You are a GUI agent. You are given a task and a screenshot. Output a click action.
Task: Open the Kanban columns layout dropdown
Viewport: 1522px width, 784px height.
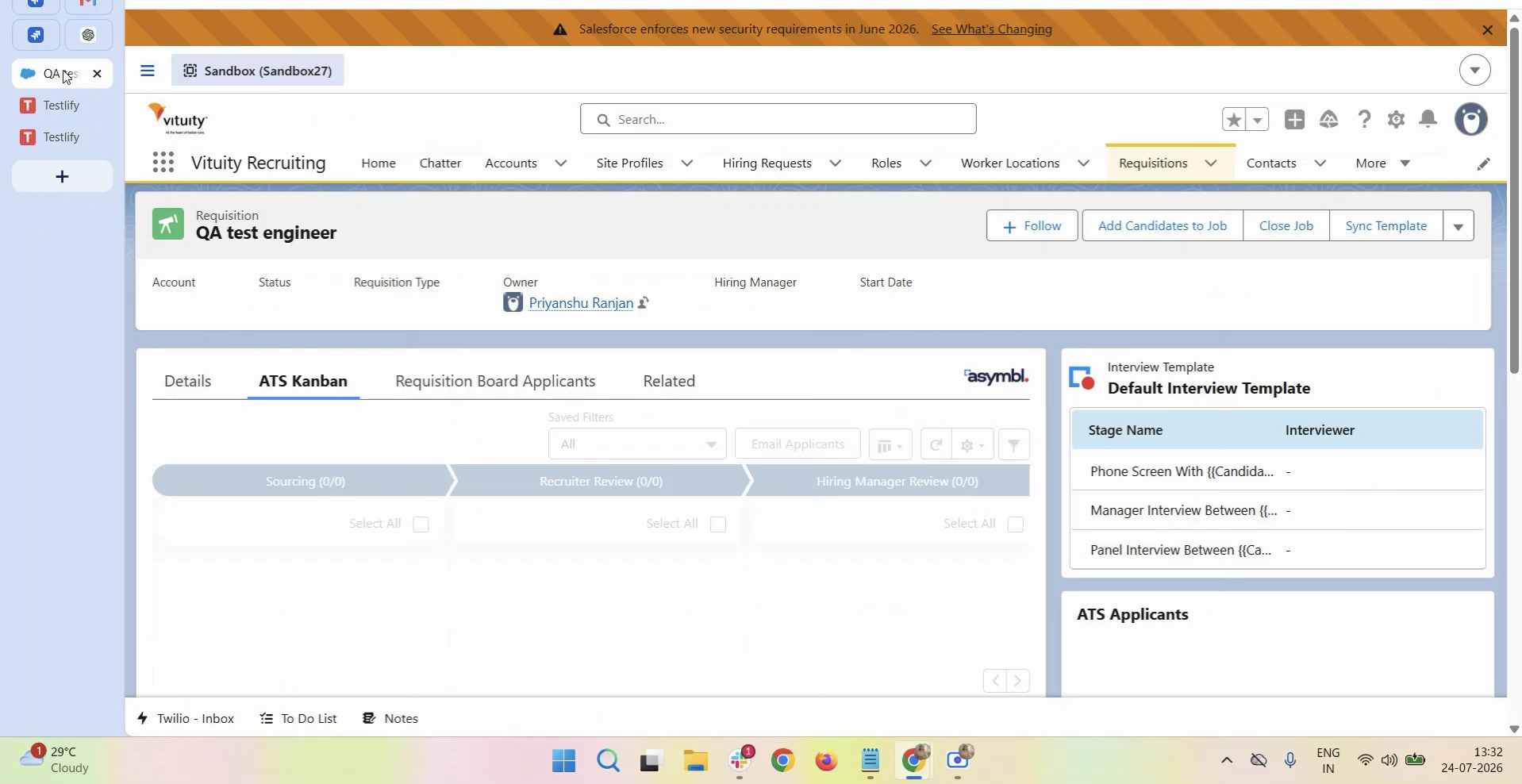click(890, 444)
